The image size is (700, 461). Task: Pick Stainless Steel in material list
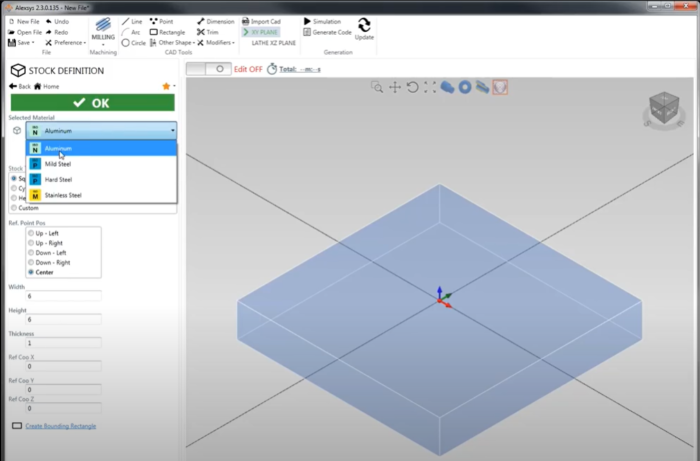(x=63, y=195)
